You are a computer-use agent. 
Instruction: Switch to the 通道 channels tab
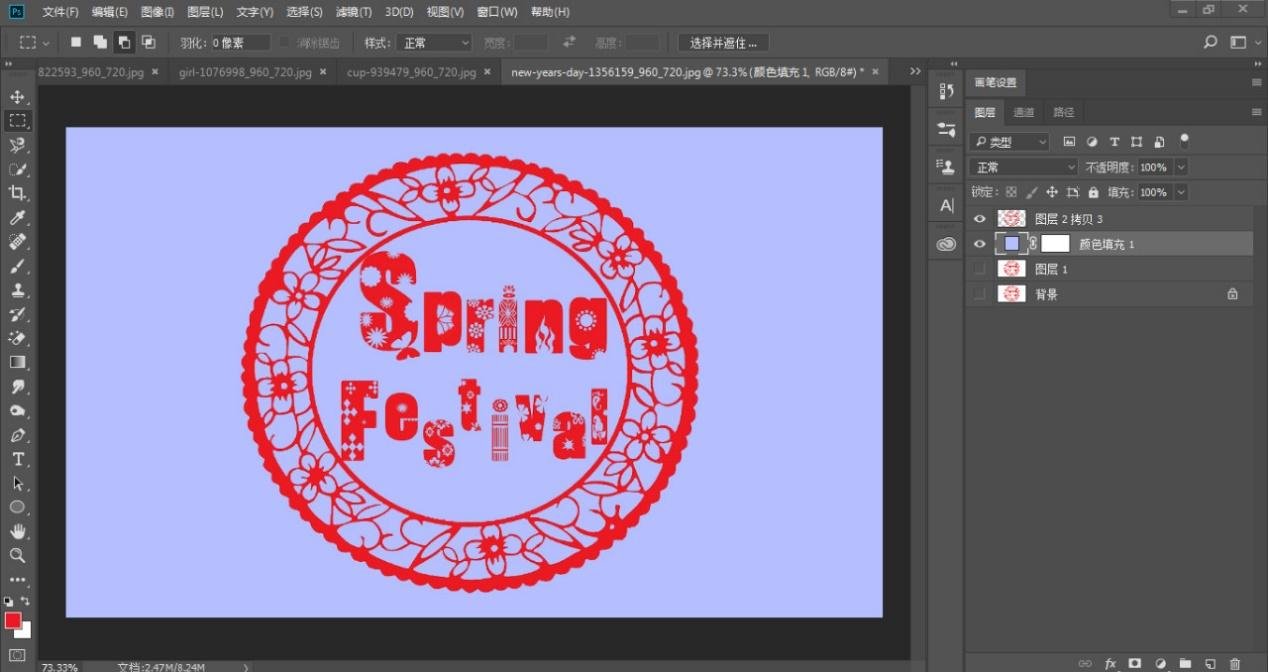1024,113
